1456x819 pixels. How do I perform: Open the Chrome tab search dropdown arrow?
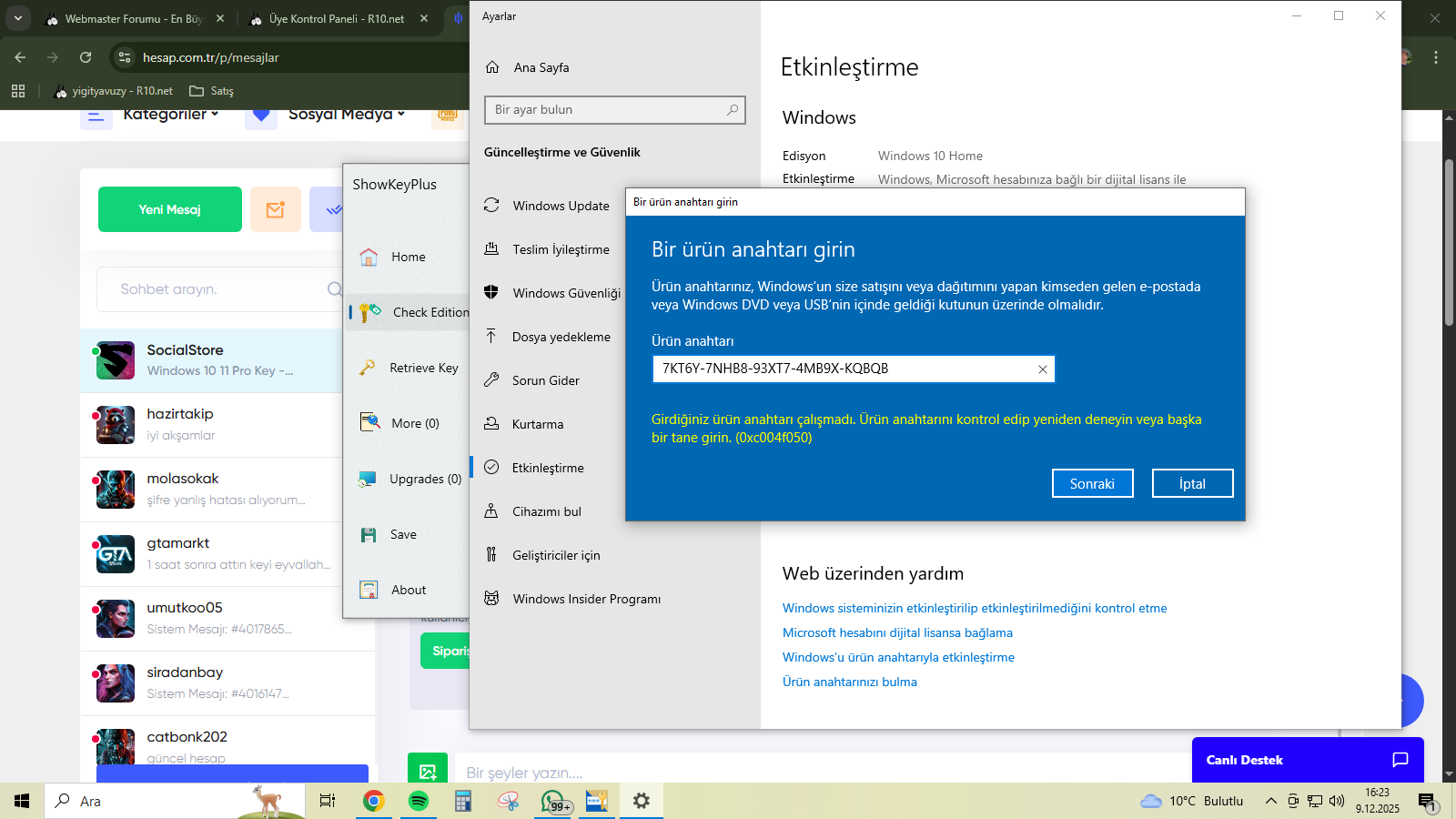[x=18, y=18]
